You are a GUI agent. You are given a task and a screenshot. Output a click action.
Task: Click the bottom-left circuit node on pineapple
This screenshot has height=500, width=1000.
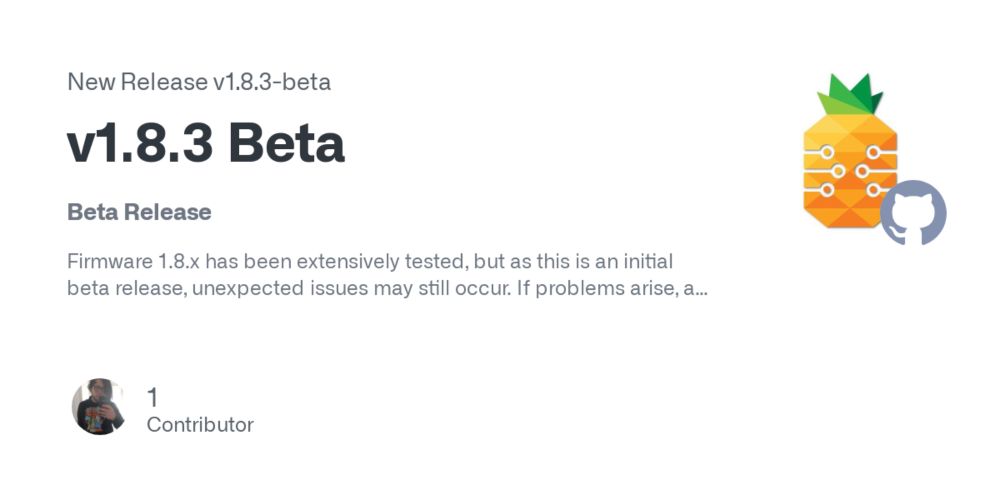click(x=827, y=190)
